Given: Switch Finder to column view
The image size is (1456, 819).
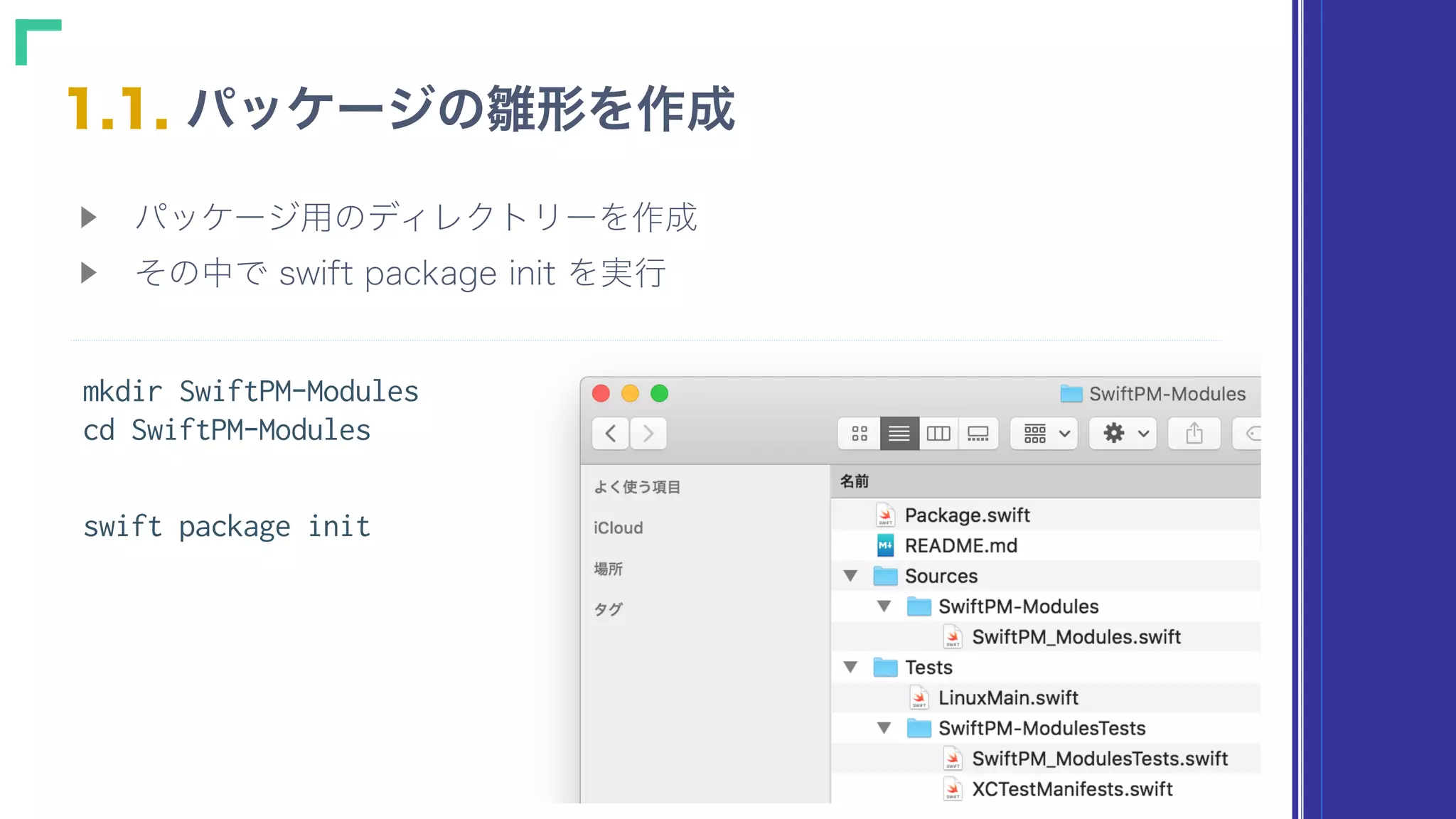Looking at the screenshot, I should click(938, 434).
